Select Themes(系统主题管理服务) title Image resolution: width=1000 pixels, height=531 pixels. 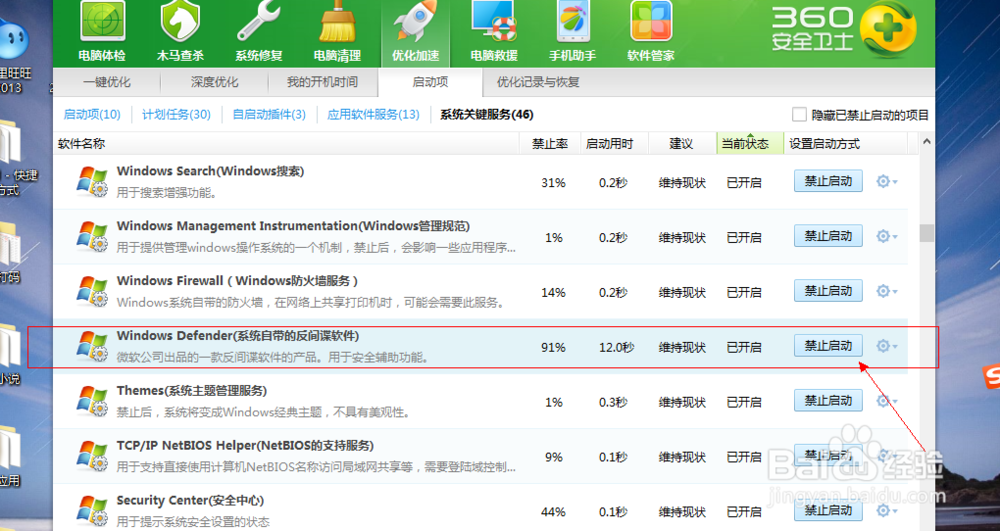[191, 391]
